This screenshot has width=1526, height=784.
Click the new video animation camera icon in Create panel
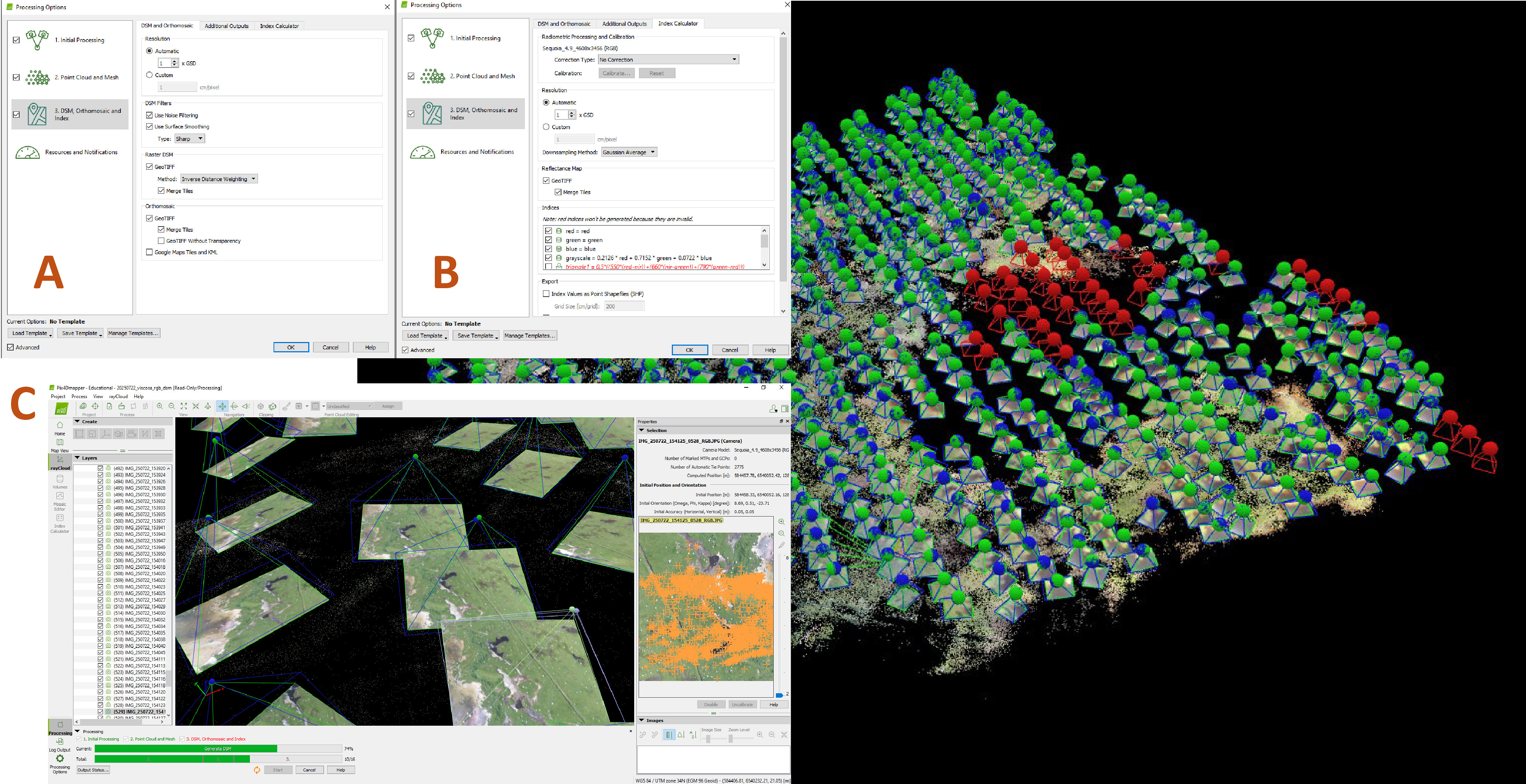coord(132,434)
